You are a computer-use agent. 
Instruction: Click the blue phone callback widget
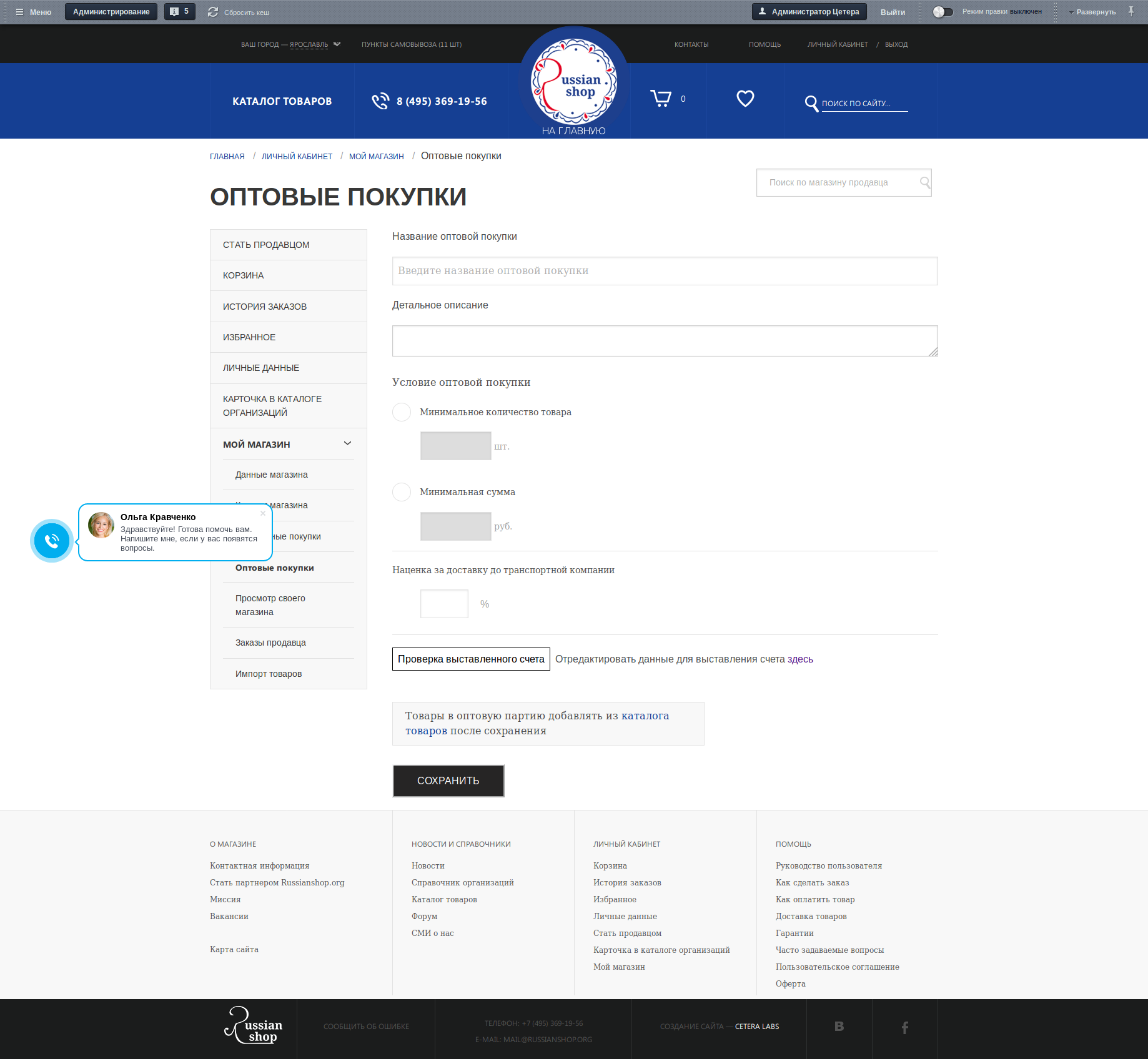(52, 540)
